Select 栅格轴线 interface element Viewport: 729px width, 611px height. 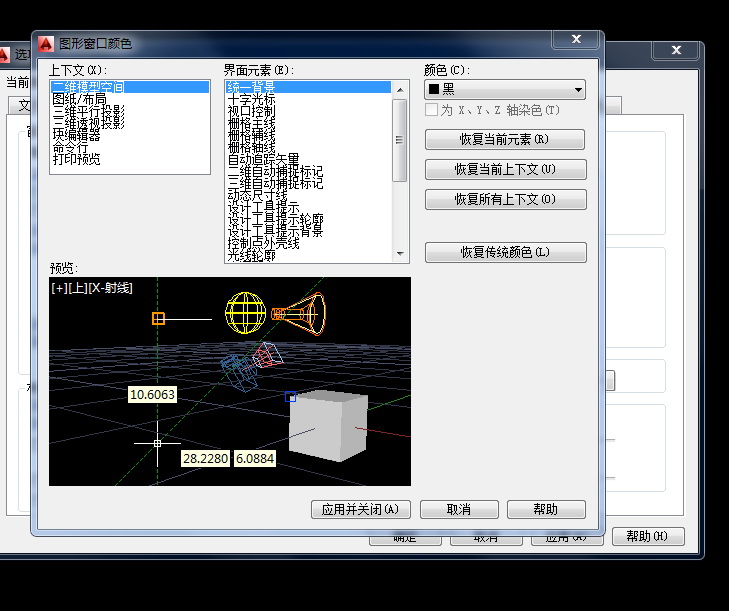(309, 147)
